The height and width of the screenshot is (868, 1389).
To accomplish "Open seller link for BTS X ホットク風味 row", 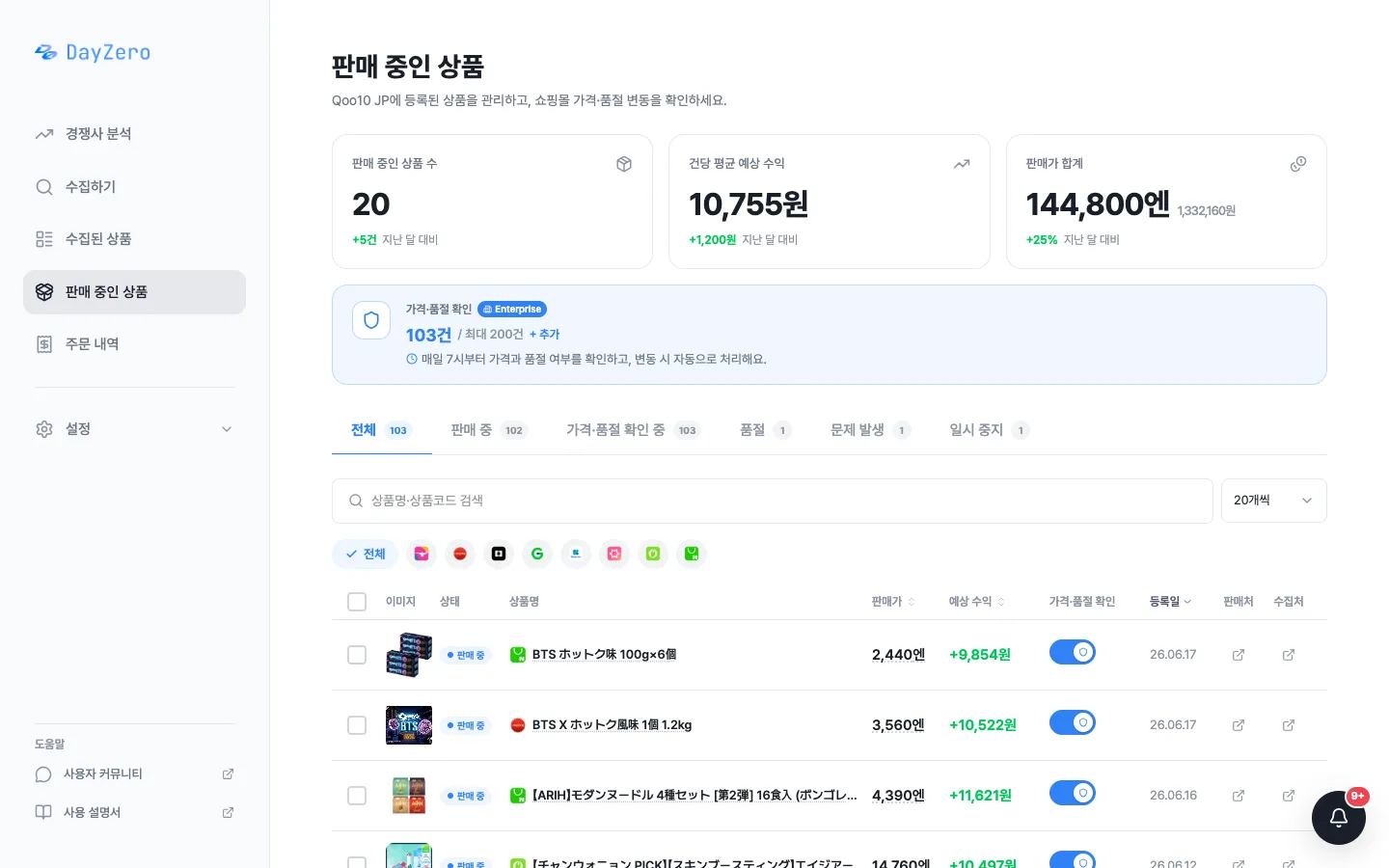I will (x=1239, y=725).
